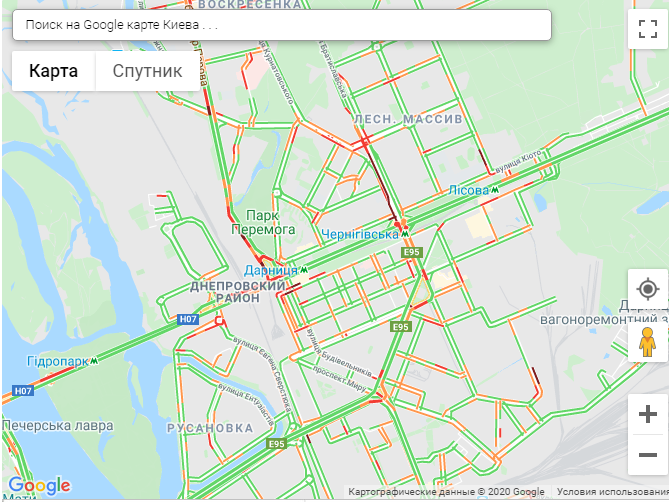669x502 pixels.
Task: Click the Google logo
Action: click(39, 485)
